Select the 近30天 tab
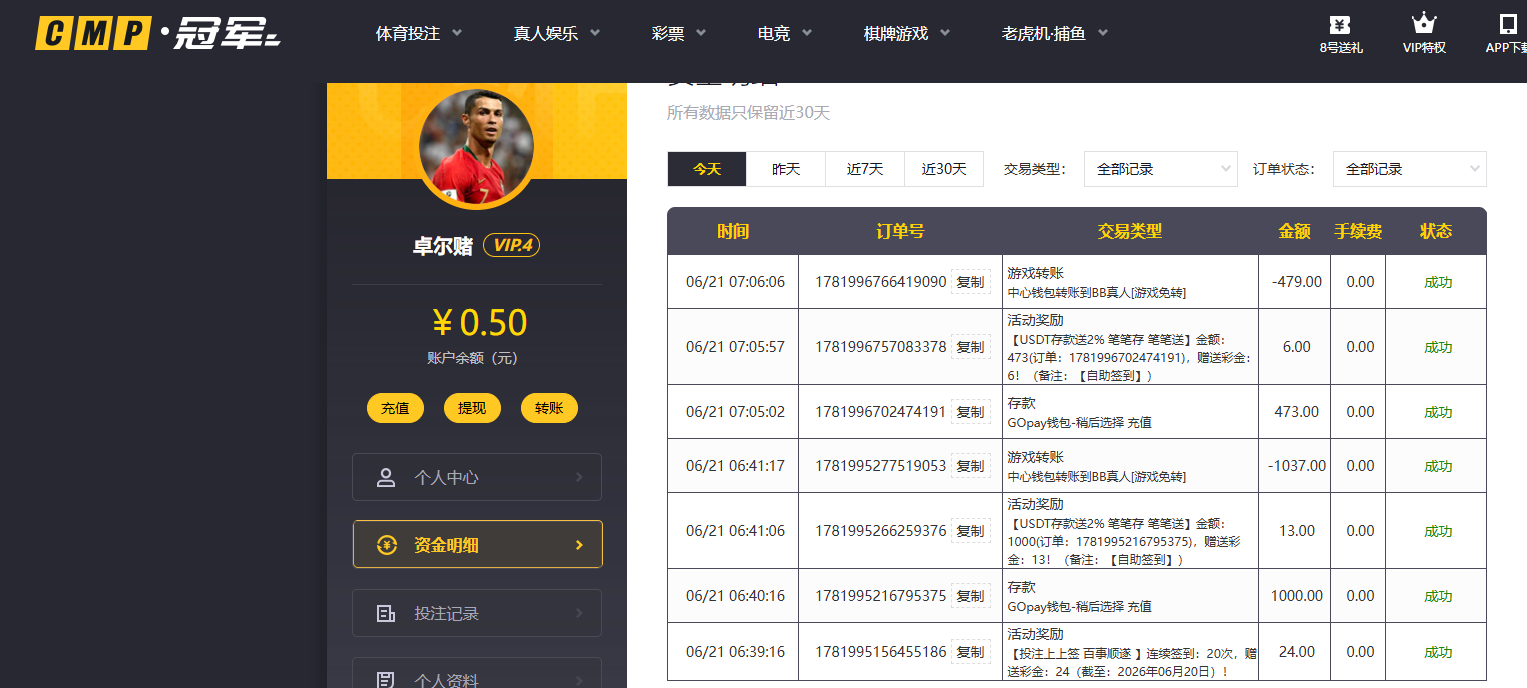 pyautogui.click(x=944, y=169)
